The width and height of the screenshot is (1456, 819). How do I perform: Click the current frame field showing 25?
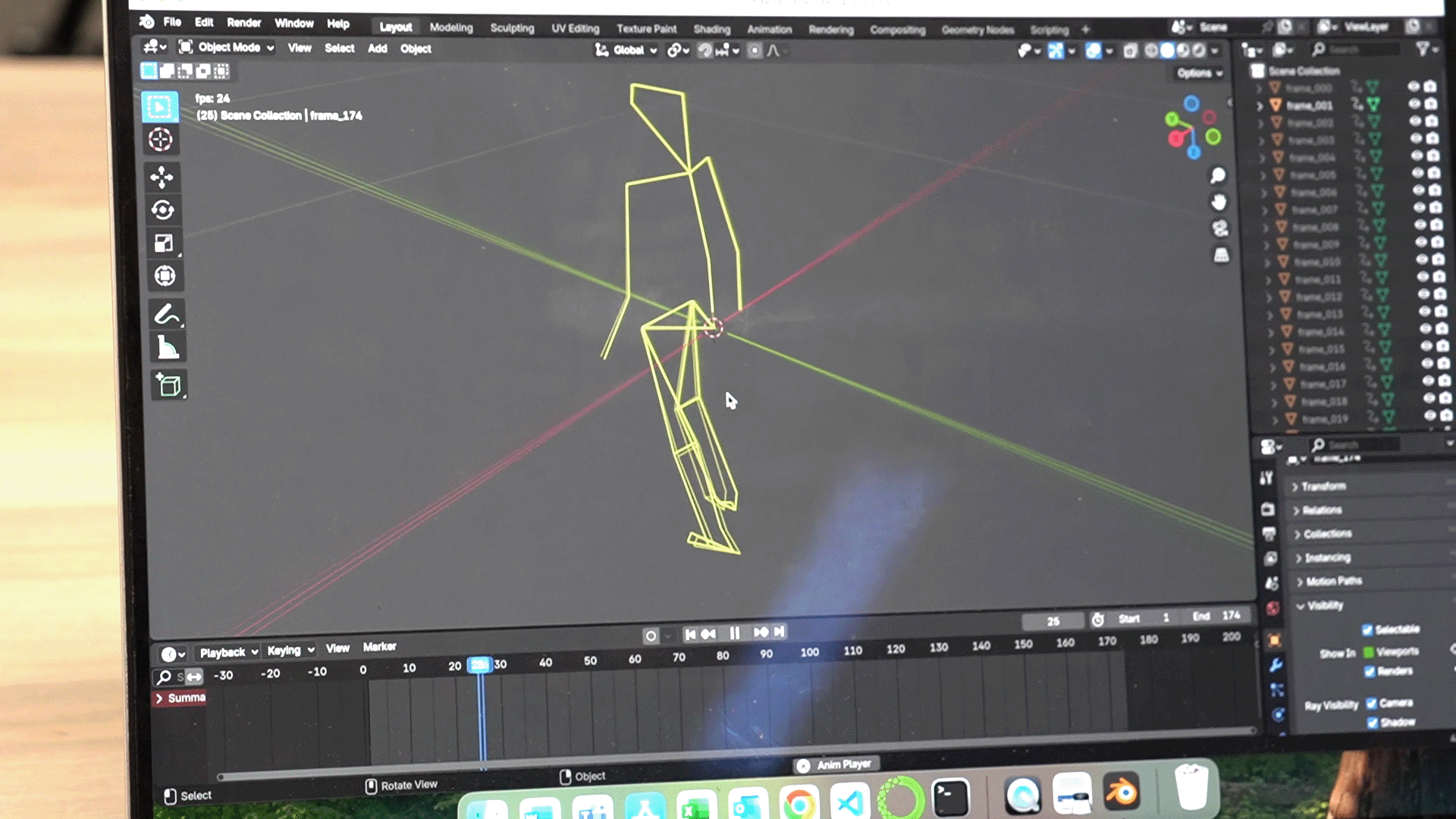[x=1053, y=621]
